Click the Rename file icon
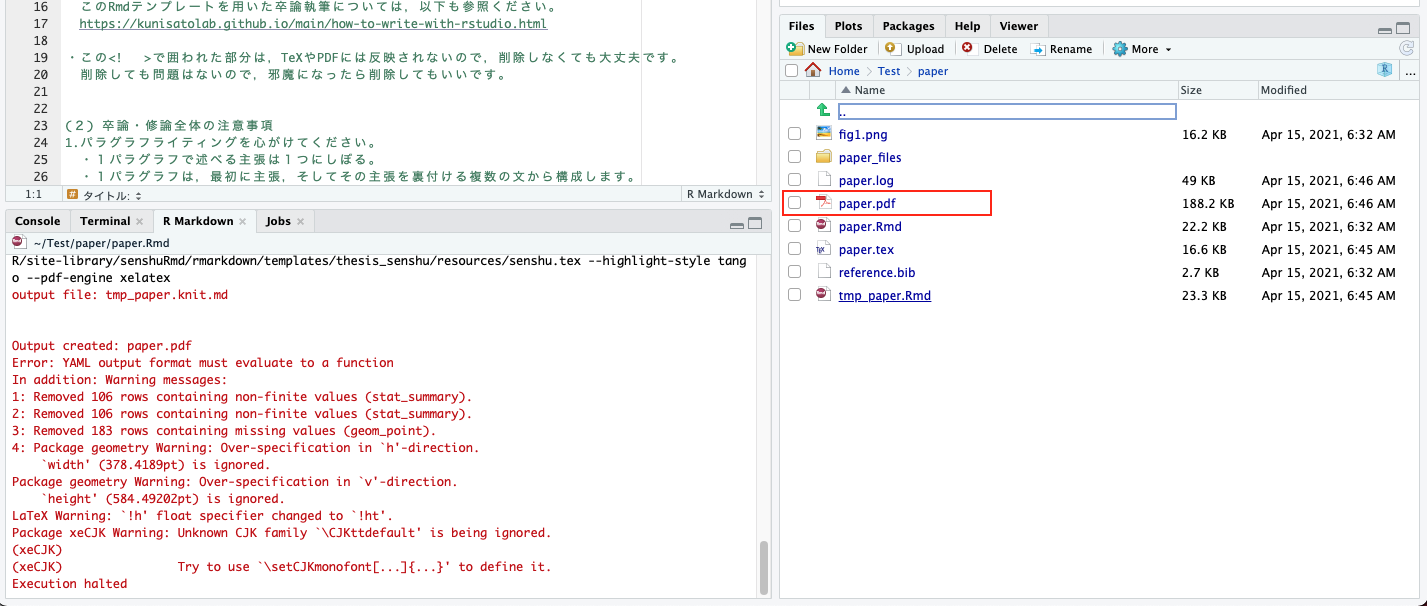 1038,49
